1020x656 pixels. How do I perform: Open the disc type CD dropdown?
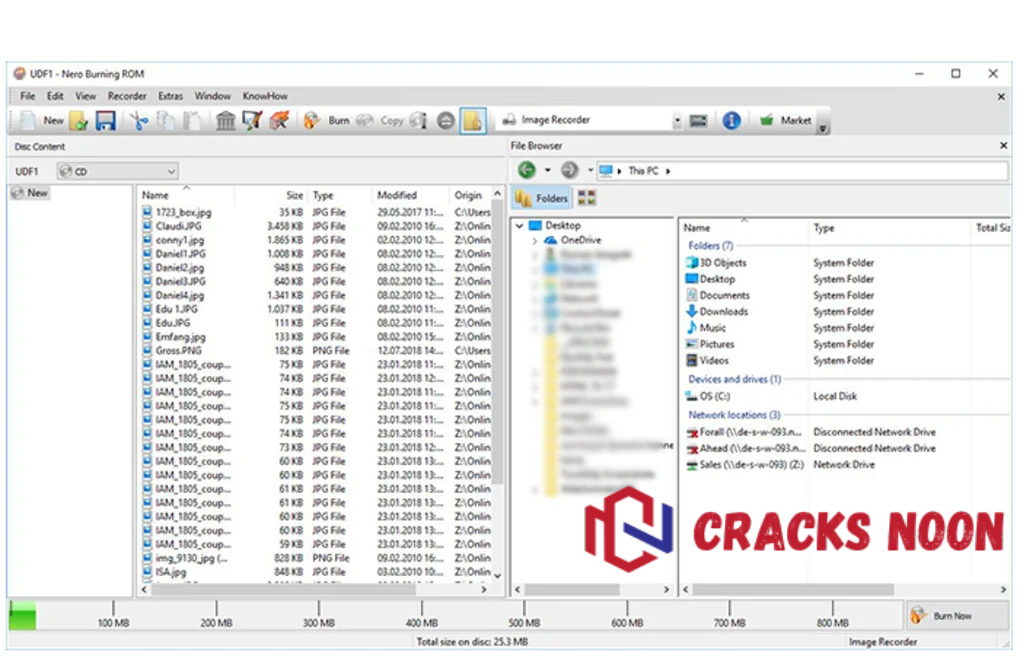coord(118,172)
